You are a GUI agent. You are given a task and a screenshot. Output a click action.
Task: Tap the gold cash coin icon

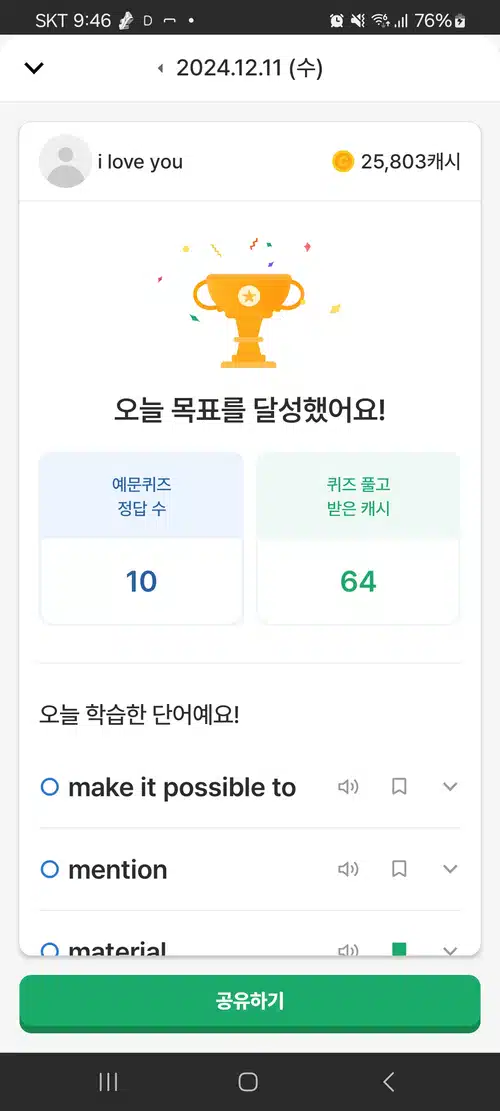(x=343, y=162)
